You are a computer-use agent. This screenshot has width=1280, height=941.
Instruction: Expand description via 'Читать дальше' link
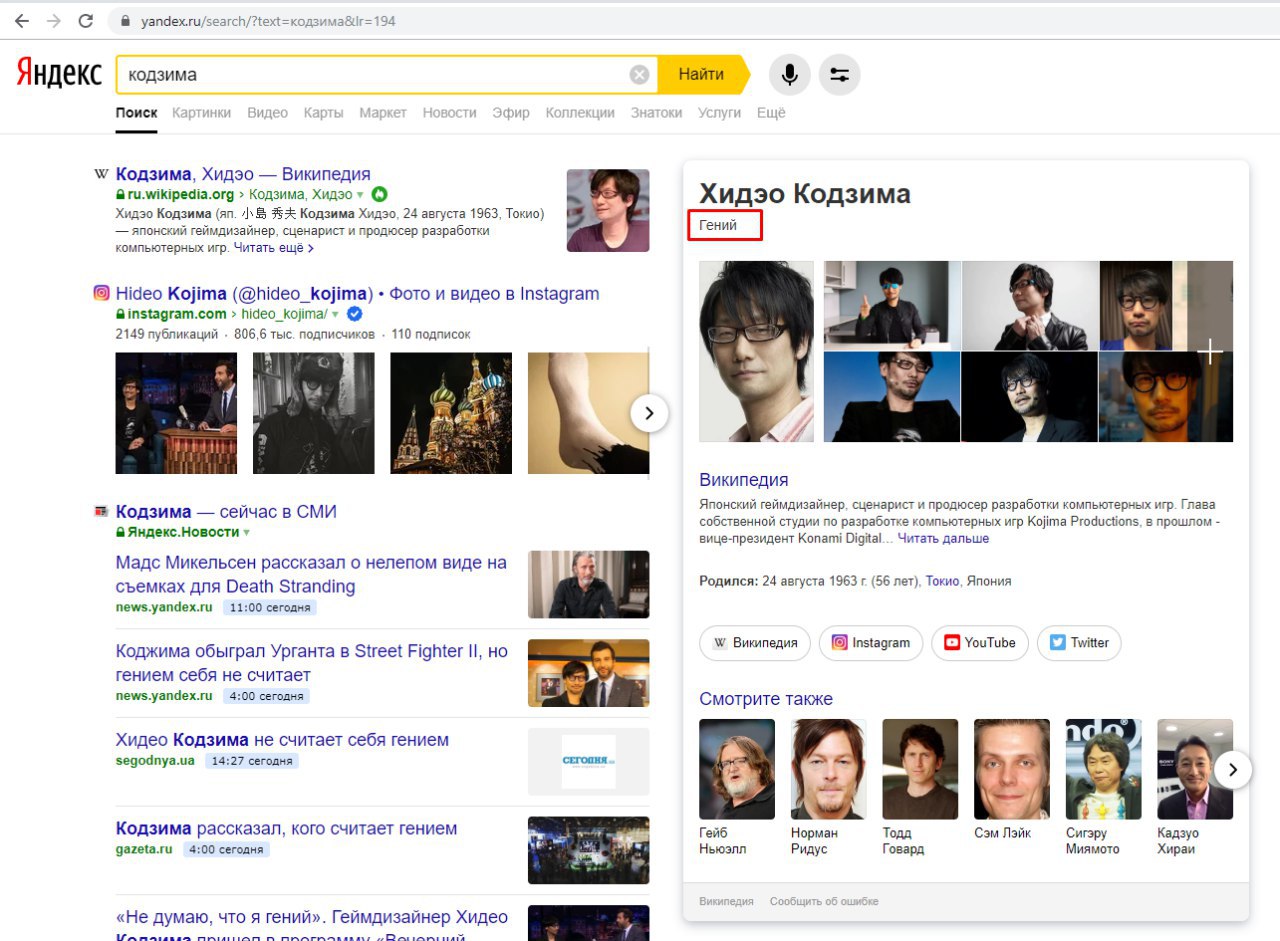coord(943,538)
